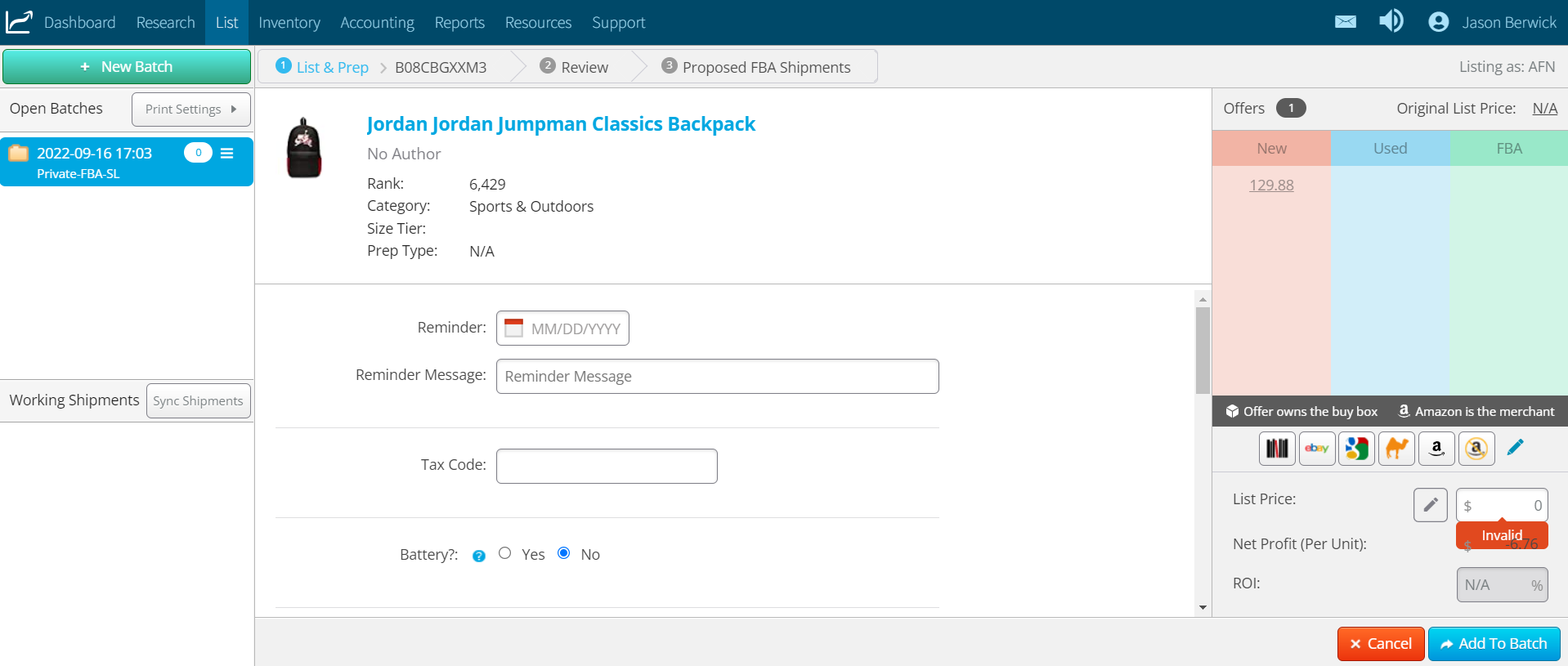Click the form vertical scrollbar thumb
Screen dimensions: 1568x666
click(x=1203, y=351)
